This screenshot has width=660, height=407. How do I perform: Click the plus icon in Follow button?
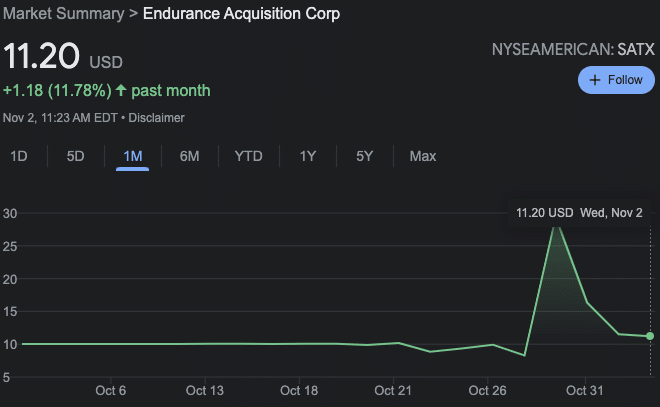coord(594,80)
